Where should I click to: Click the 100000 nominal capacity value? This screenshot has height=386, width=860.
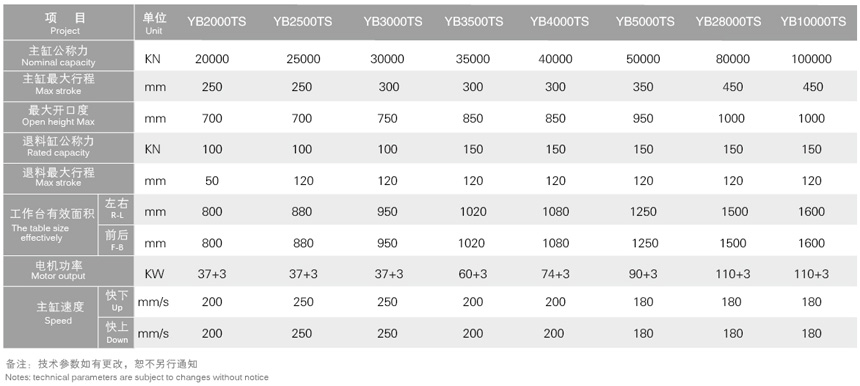[811, 59]
